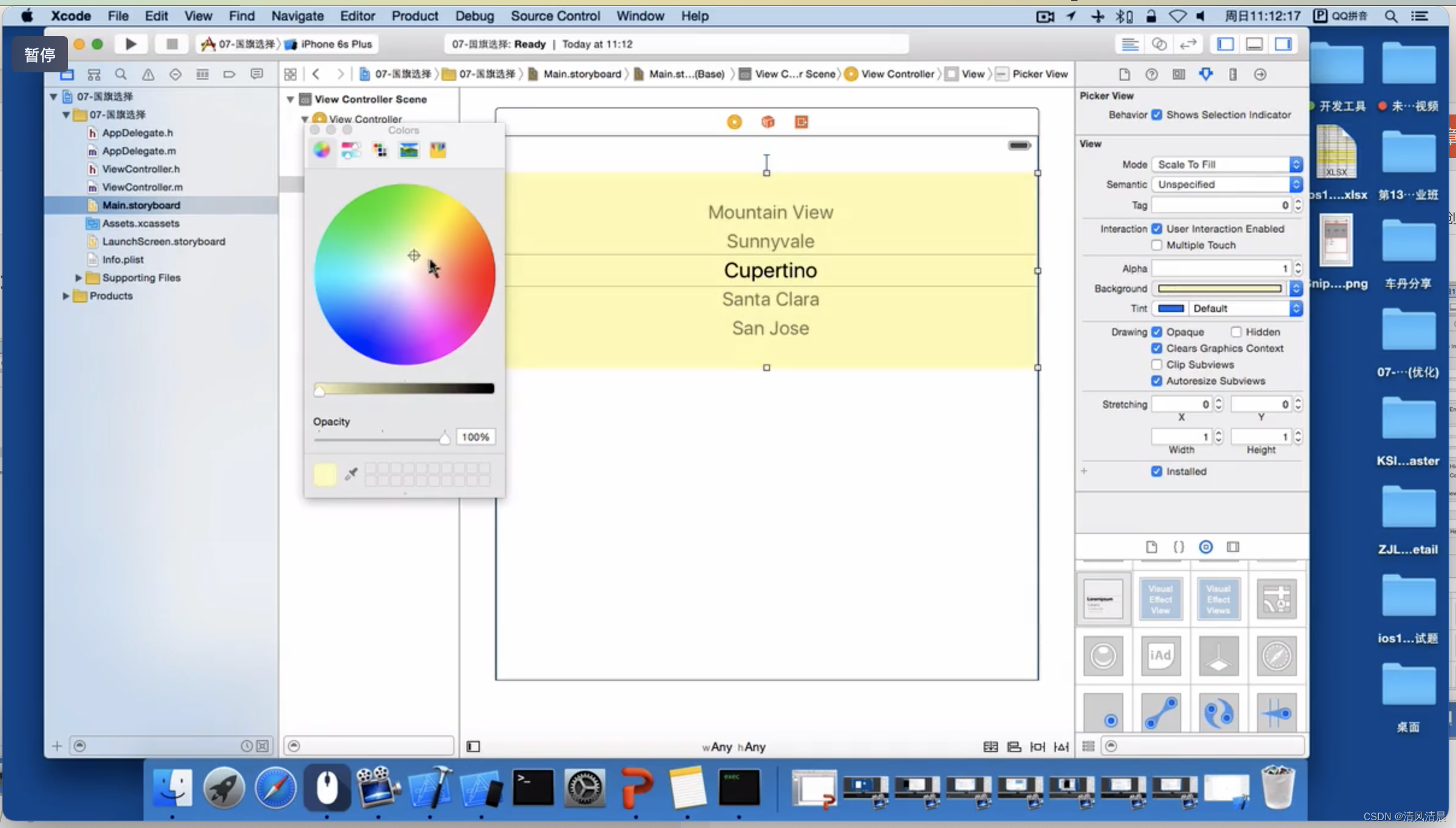The image size is (1456, 828).
Task: Click the color wheel icon in Colors panel
Action: 321,150
